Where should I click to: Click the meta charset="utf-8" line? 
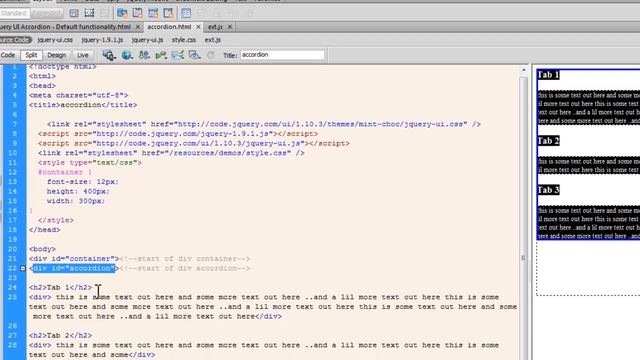(x=78, y=95)
